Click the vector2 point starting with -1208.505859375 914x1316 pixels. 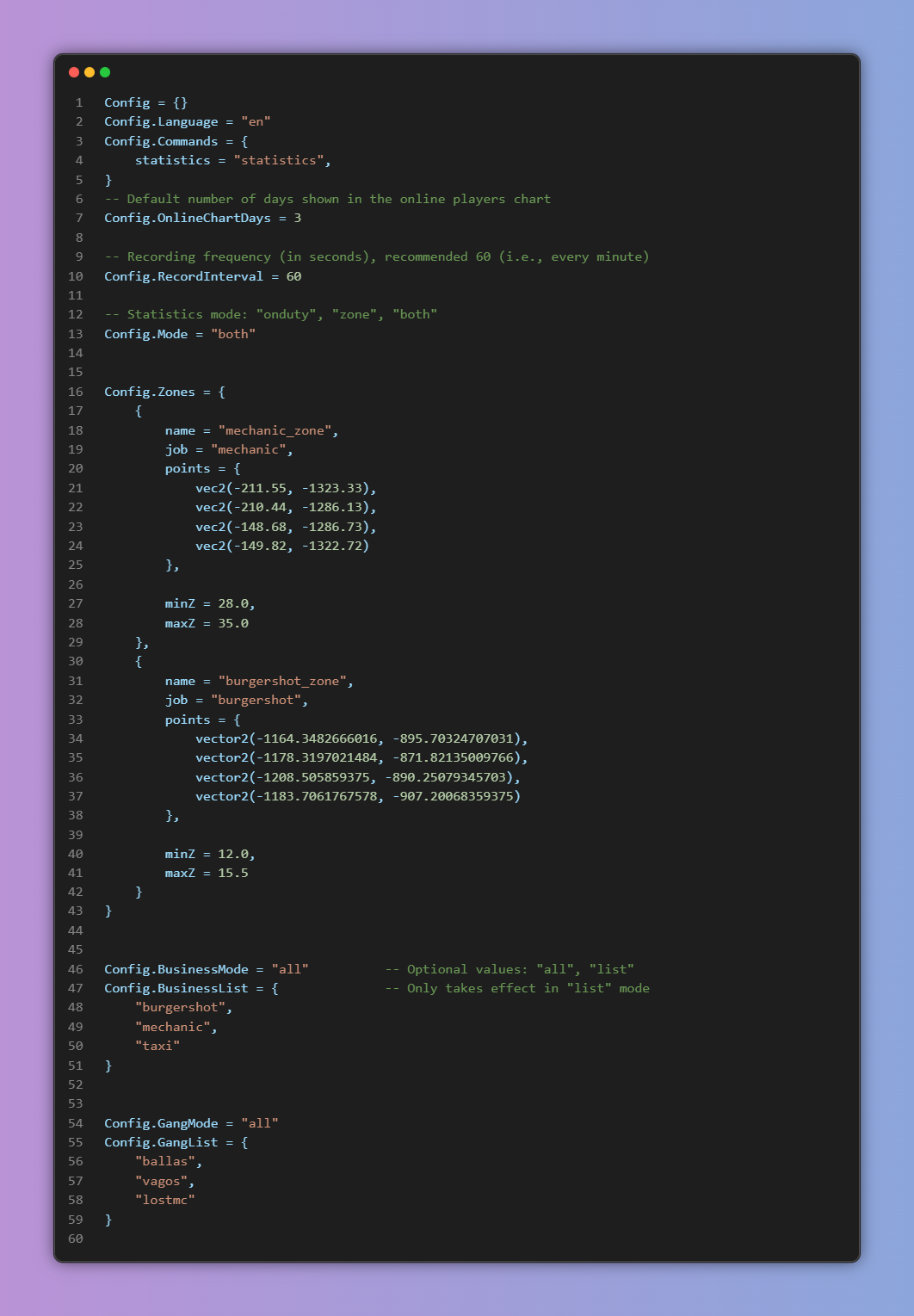click(355, 777)
